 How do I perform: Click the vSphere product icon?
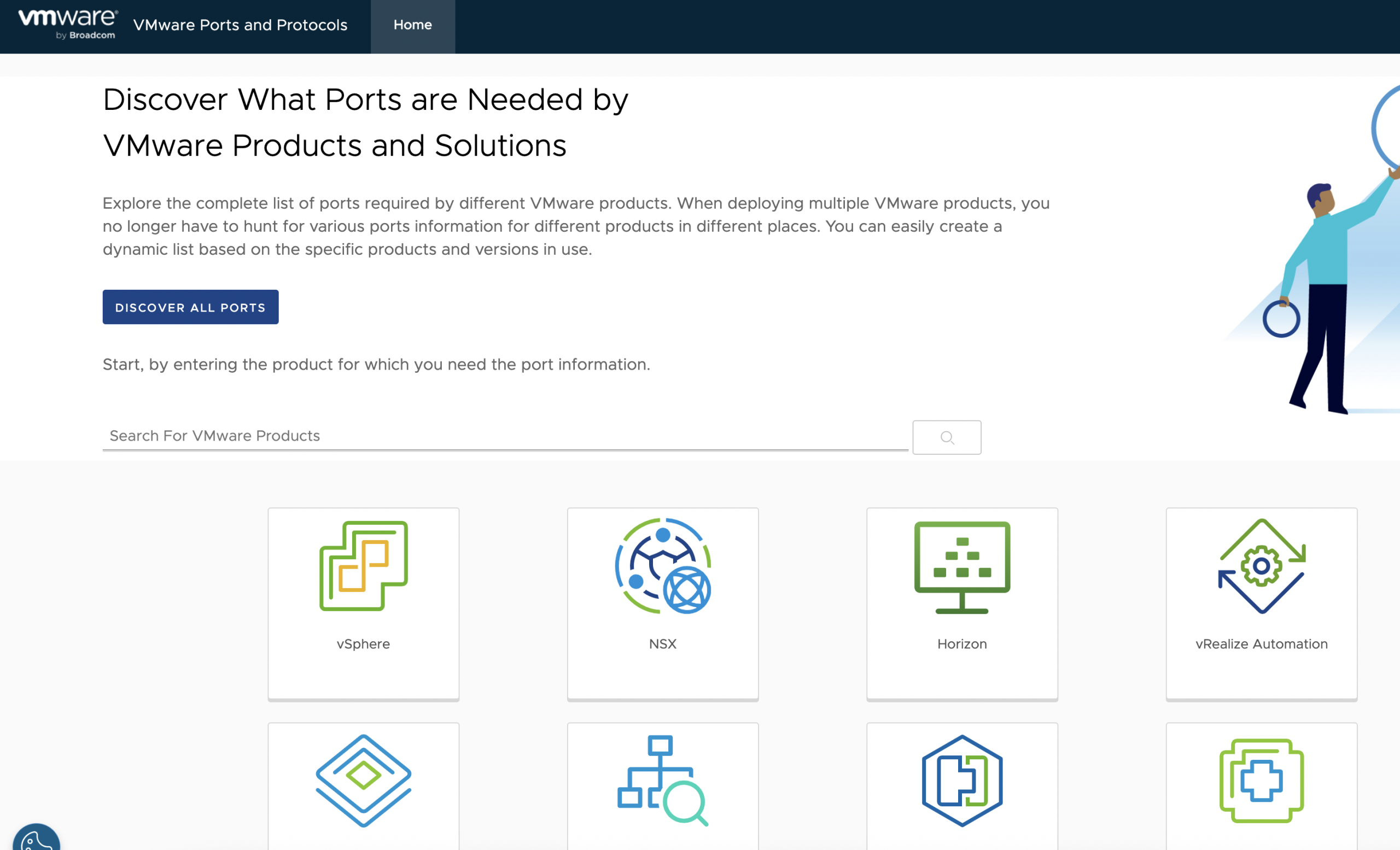coord(363,566)
